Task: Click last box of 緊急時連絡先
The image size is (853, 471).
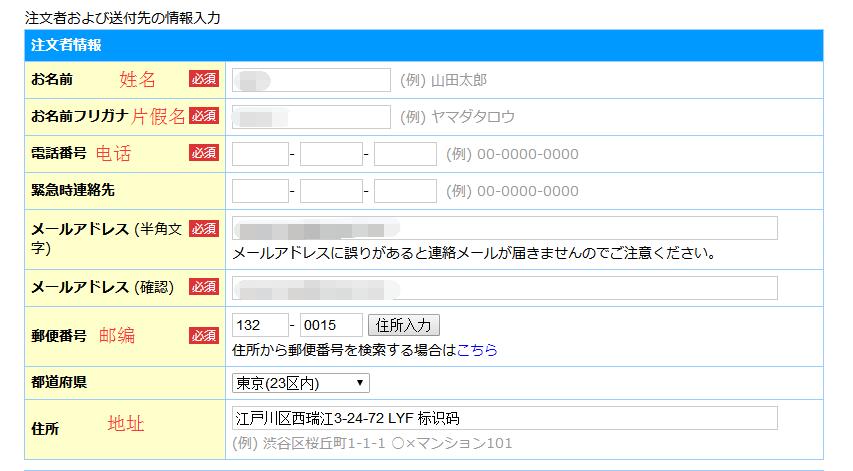Action: pyautogui.click(x=405, y=191)
